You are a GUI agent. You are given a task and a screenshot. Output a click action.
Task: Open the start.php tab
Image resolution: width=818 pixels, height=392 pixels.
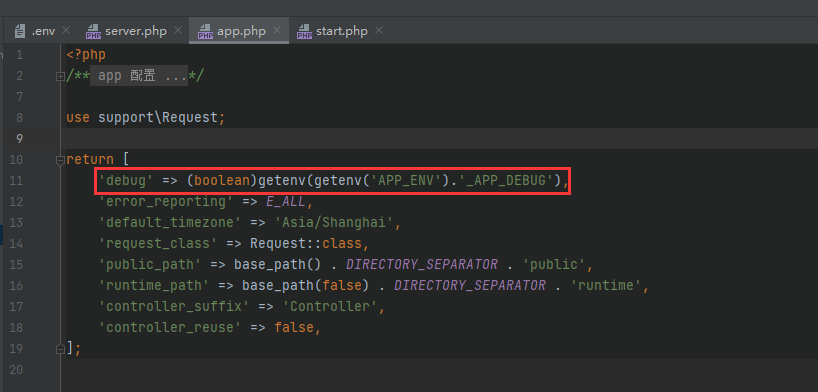tap(341, 31)
